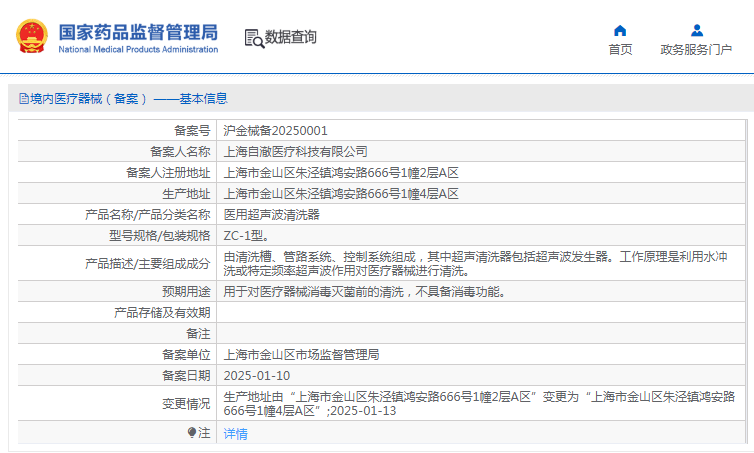
Task: Click 上海自澈医疗科技有限公司 cell
Action: pos(296,152)
